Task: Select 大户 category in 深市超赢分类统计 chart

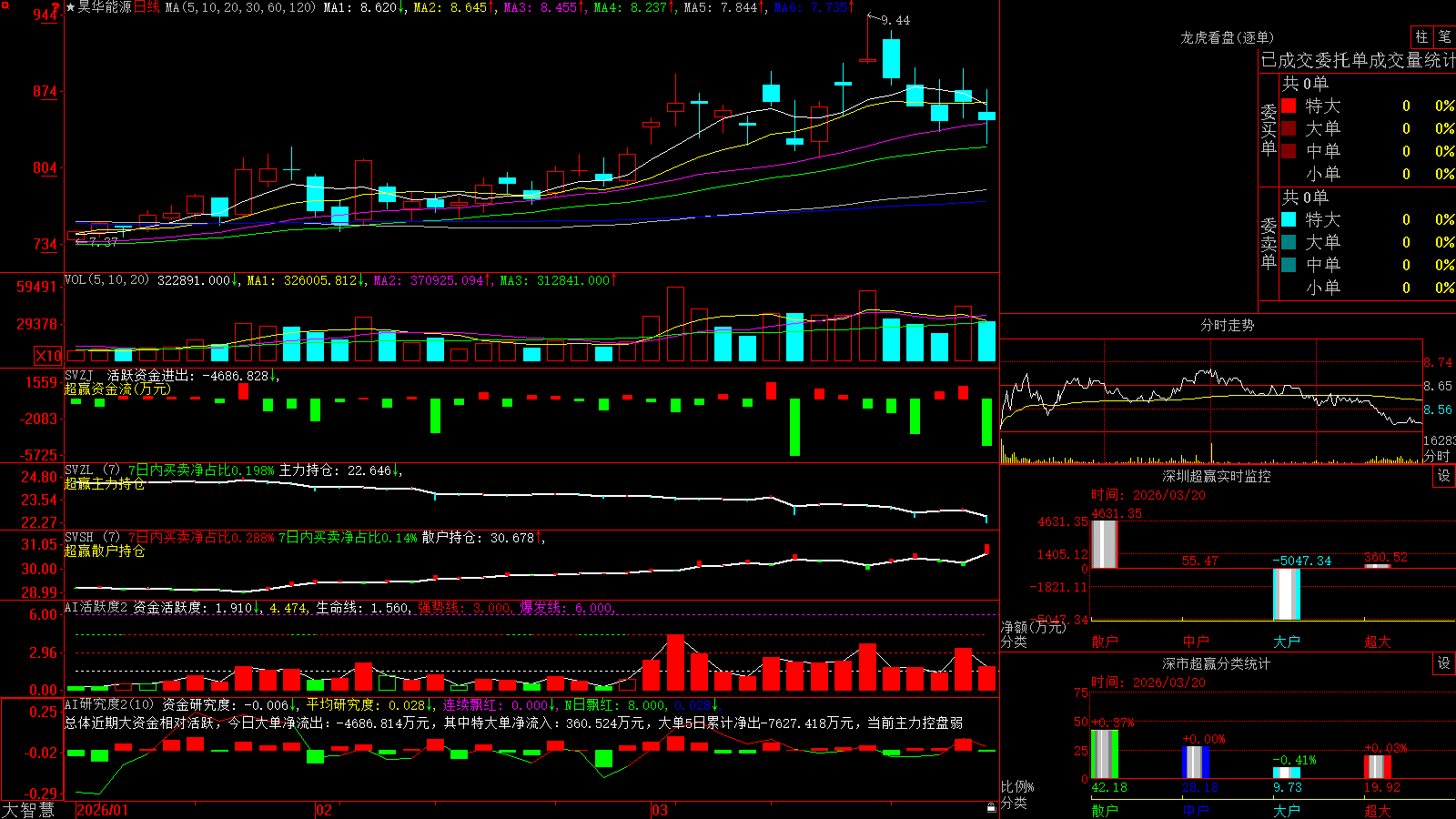Action: point(1287,810)
